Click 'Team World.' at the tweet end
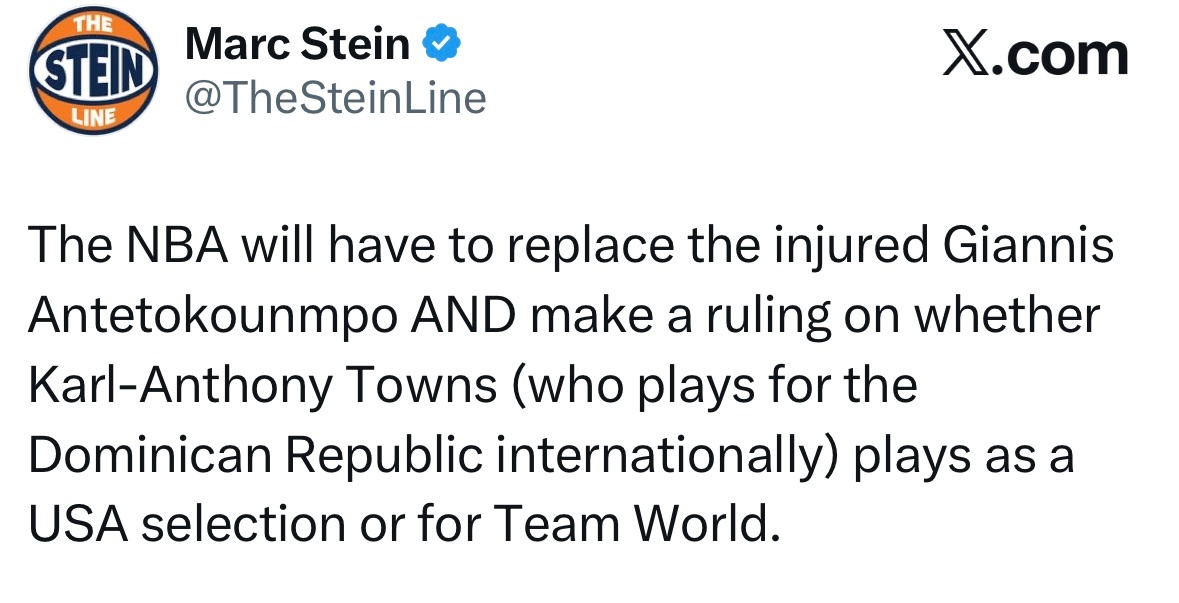The height and width of the screenshot is (603, 1179). pos(638,524)
